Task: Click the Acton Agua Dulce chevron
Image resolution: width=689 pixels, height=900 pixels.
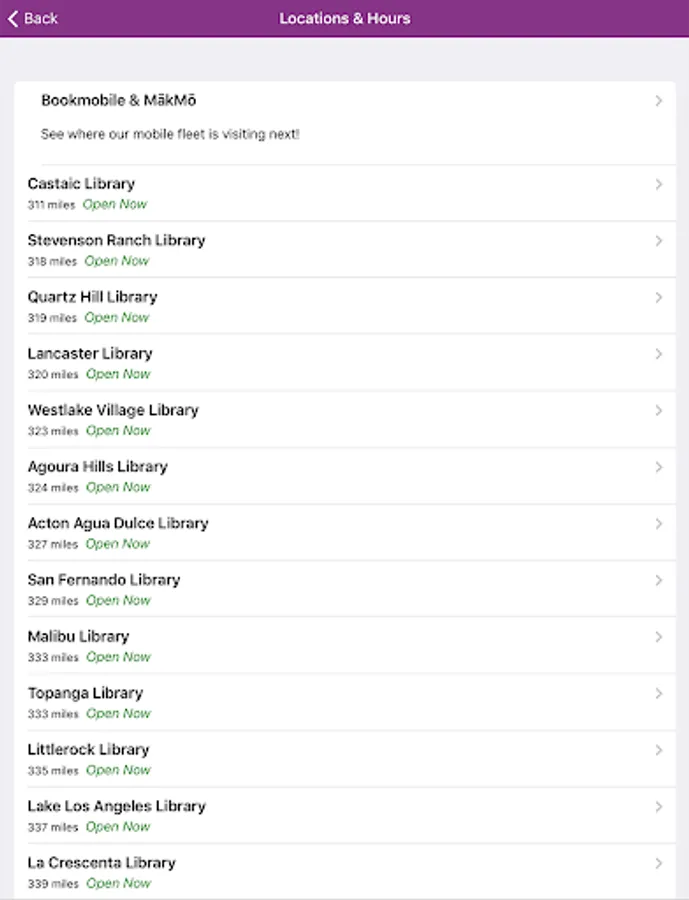Action: point(658,523)
